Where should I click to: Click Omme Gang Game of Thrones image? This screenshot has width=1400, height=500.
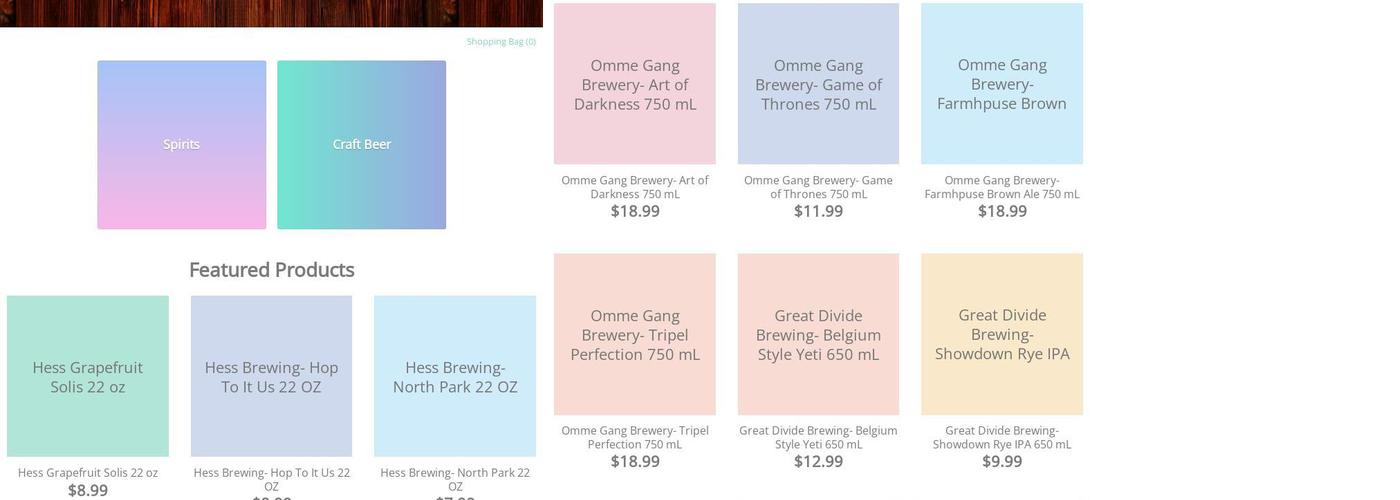(x=818, y=84)
